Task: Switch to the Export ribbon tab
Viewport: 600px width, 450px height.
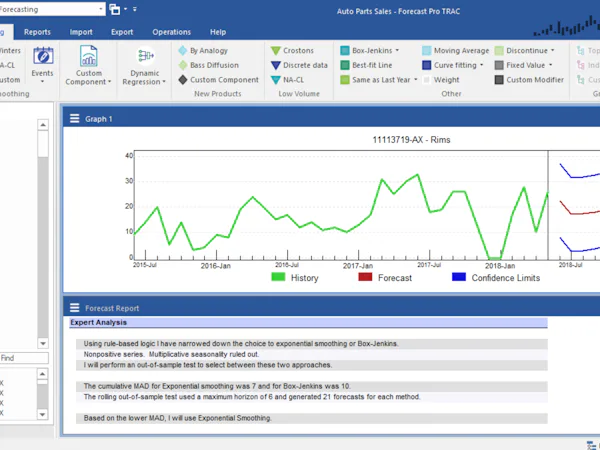Action: pos(122,32)
